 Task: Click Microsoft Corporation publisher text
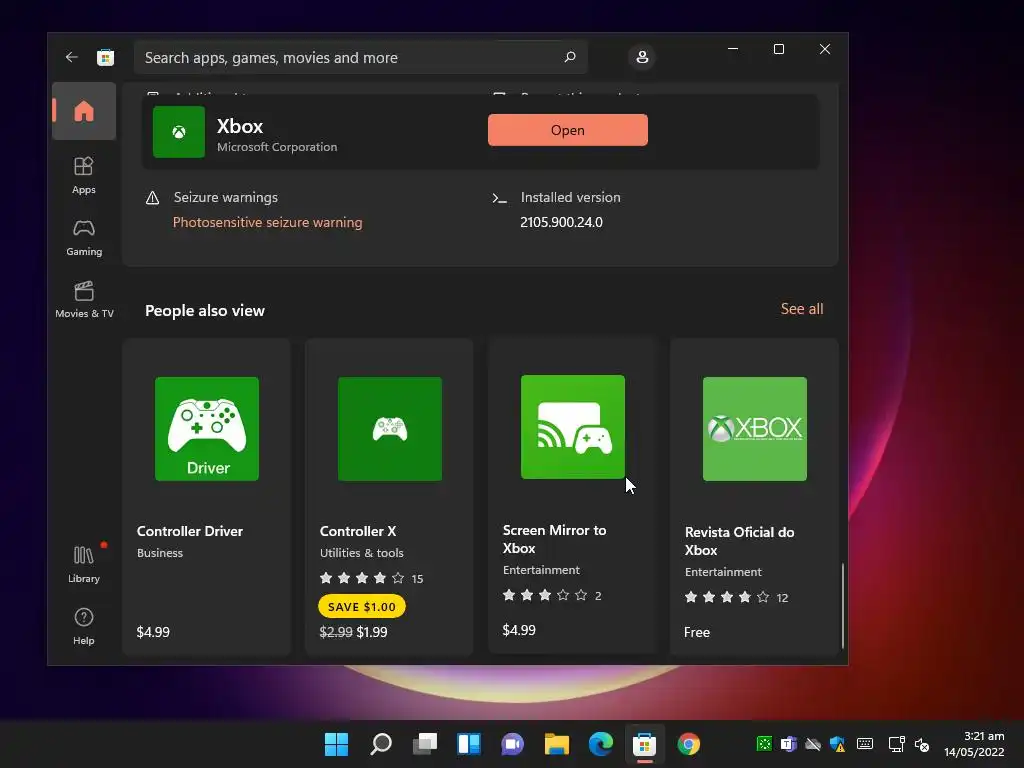pyautogui.click(x=277, y=147)
